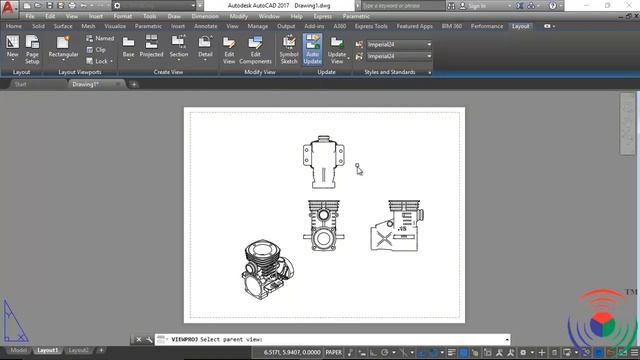This screenshot has width=640, height=360.
Task: Close the command line with X button
Action: pyautogui.click(x=139, y=339)
